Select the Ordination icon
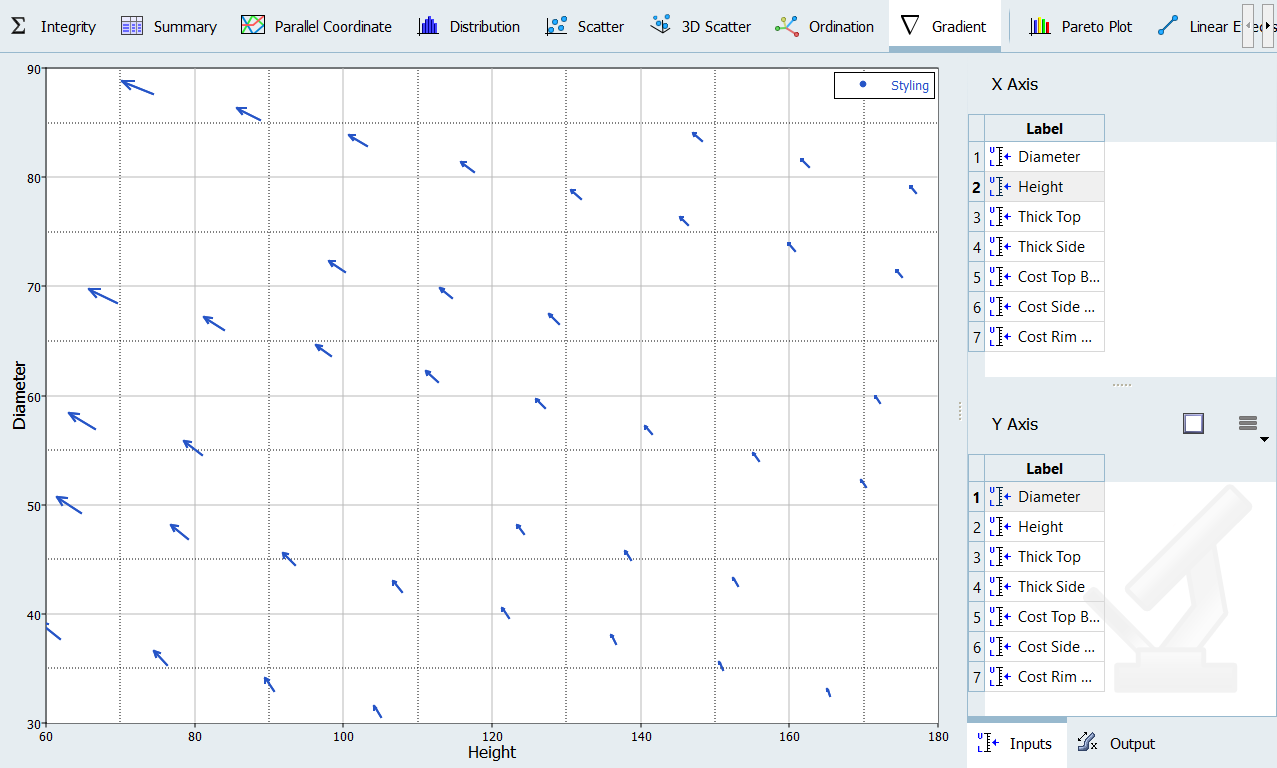 (x=787, y=26)
